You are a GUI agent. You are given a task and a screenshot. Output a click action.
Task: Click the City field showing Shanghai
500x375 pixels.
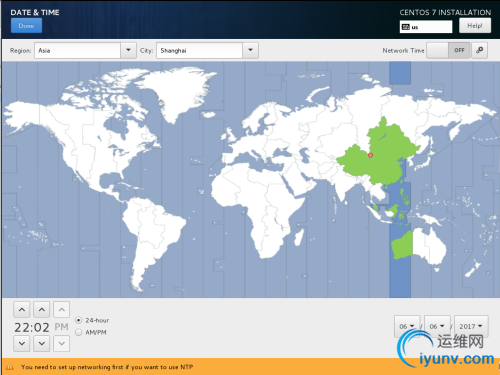pyautogui.click(x=199, y=50)
